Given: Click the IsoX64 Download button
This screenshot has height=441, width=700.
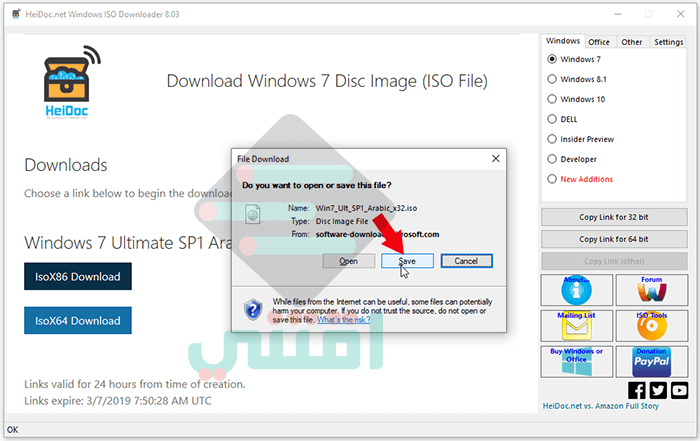Looking at the screenshot, I should 78,320.
